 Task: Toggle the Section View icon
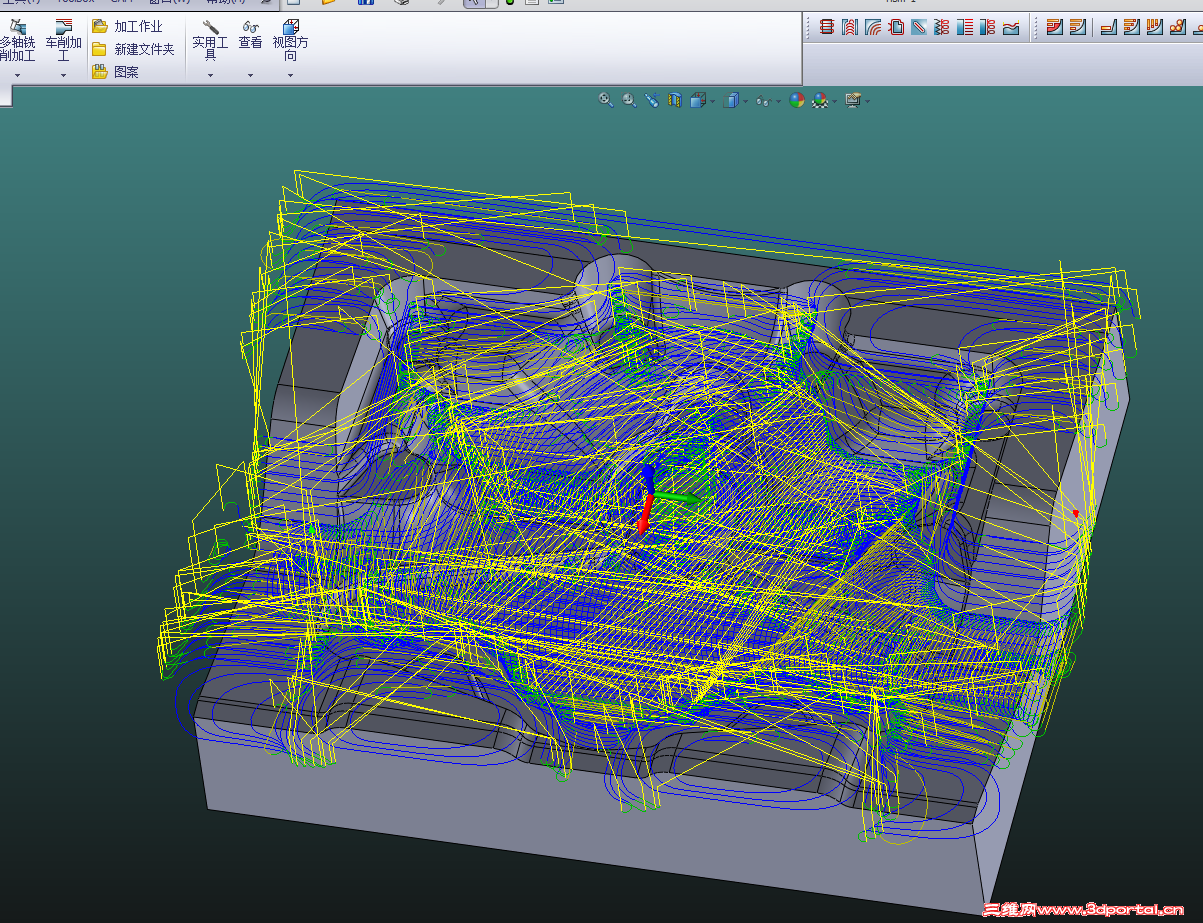click(675, 100)
